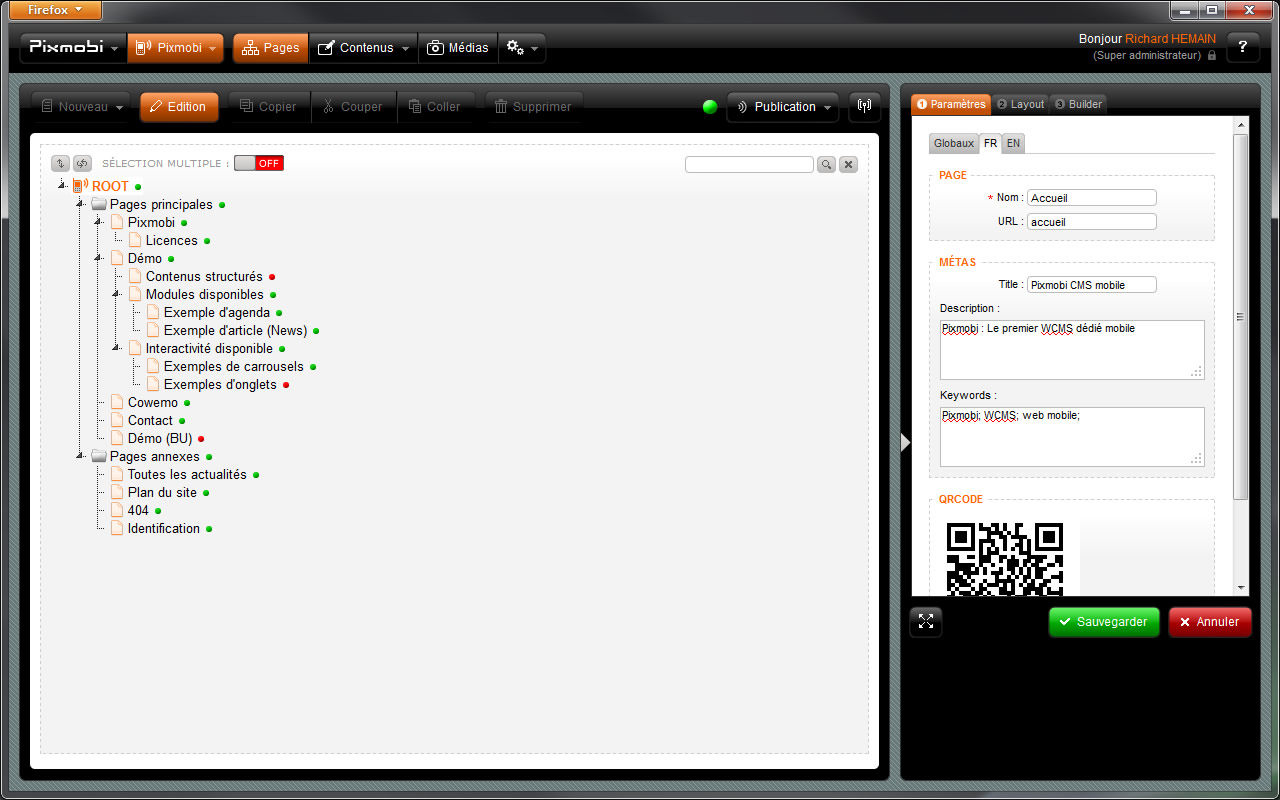
Task: Collapse the Pages principales tree node
Action: click(81, 204)
